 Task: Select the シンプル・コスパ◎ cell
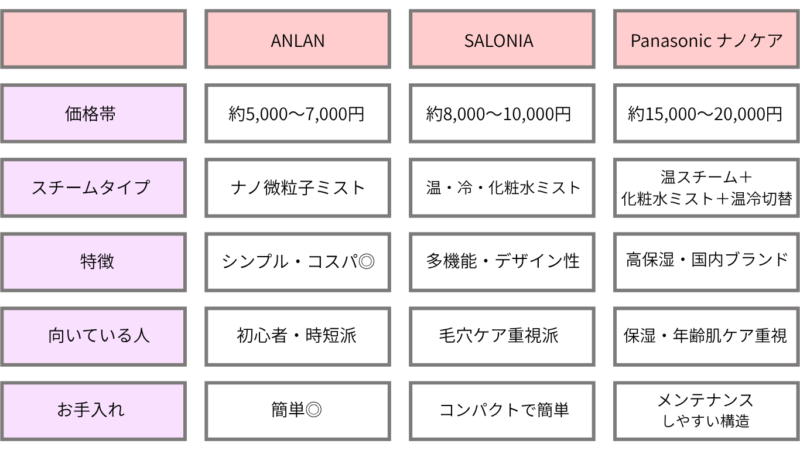coord(298,261)
